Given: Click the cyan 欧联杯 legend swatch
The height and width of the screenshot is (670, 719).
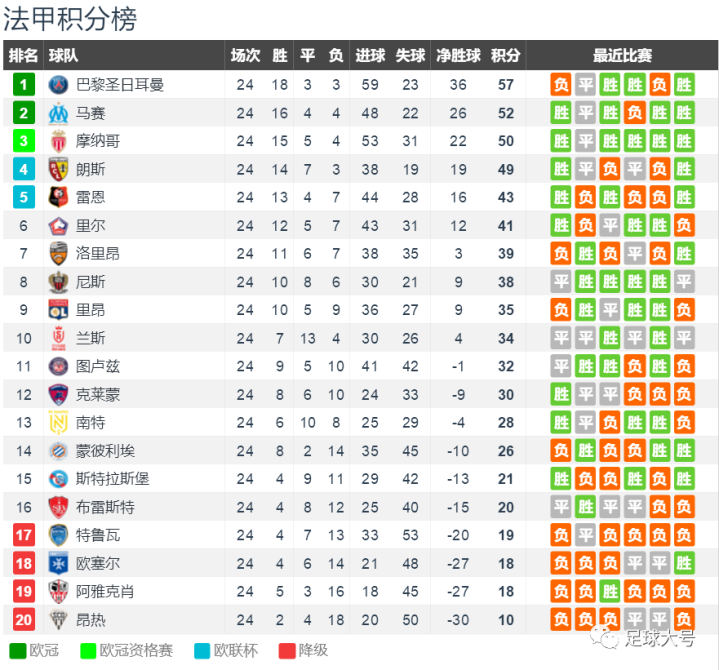Looking at the screenshot, I should click(202, 651).
